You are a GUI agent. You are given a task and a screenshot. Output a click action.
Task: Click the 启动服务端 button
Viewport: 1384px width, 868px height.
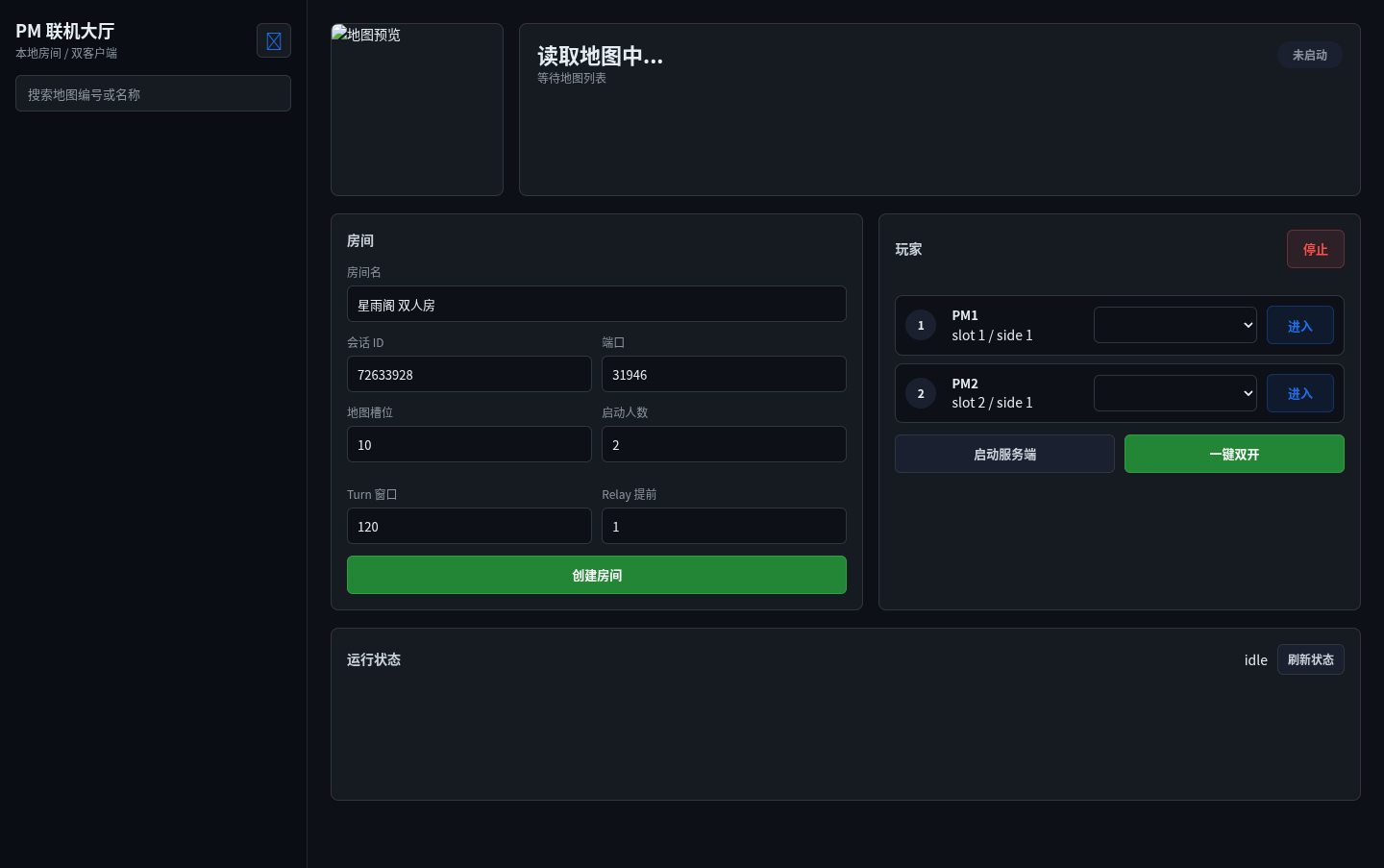[1004, 454]
